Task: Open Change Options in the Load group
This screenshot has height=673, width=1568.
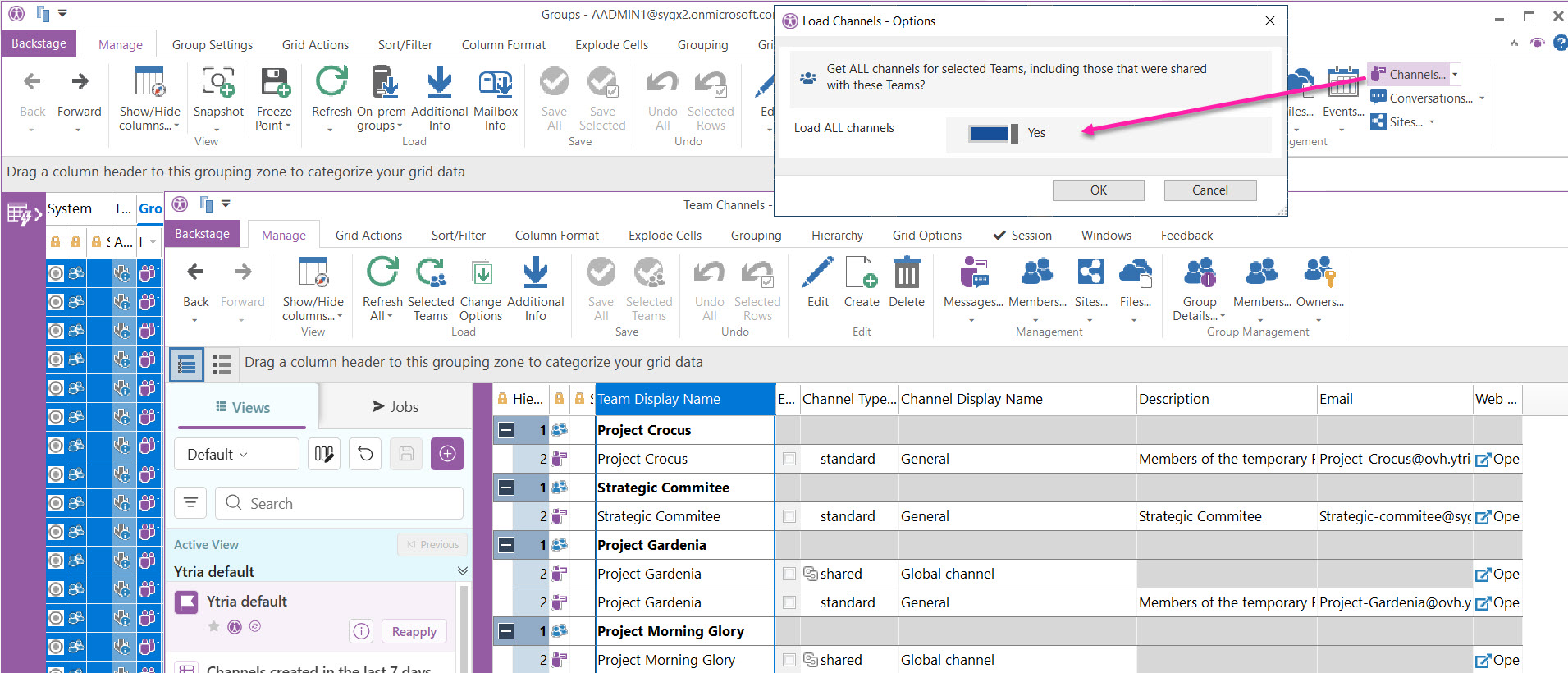Action: pyautogui.click(x=480, y=273)
